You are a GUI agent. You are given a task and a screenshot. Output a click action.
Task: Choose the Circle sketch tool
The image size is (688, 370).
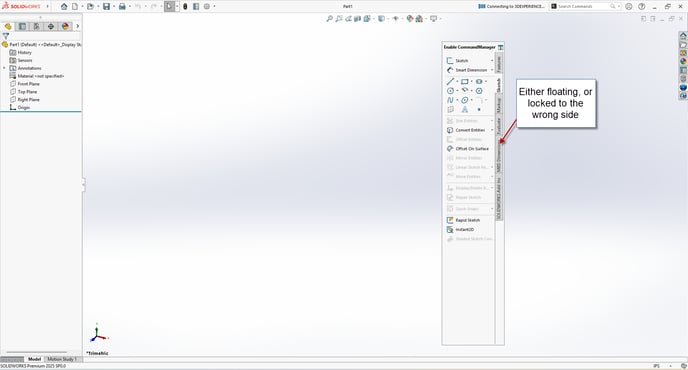click(x=450, y=91)
